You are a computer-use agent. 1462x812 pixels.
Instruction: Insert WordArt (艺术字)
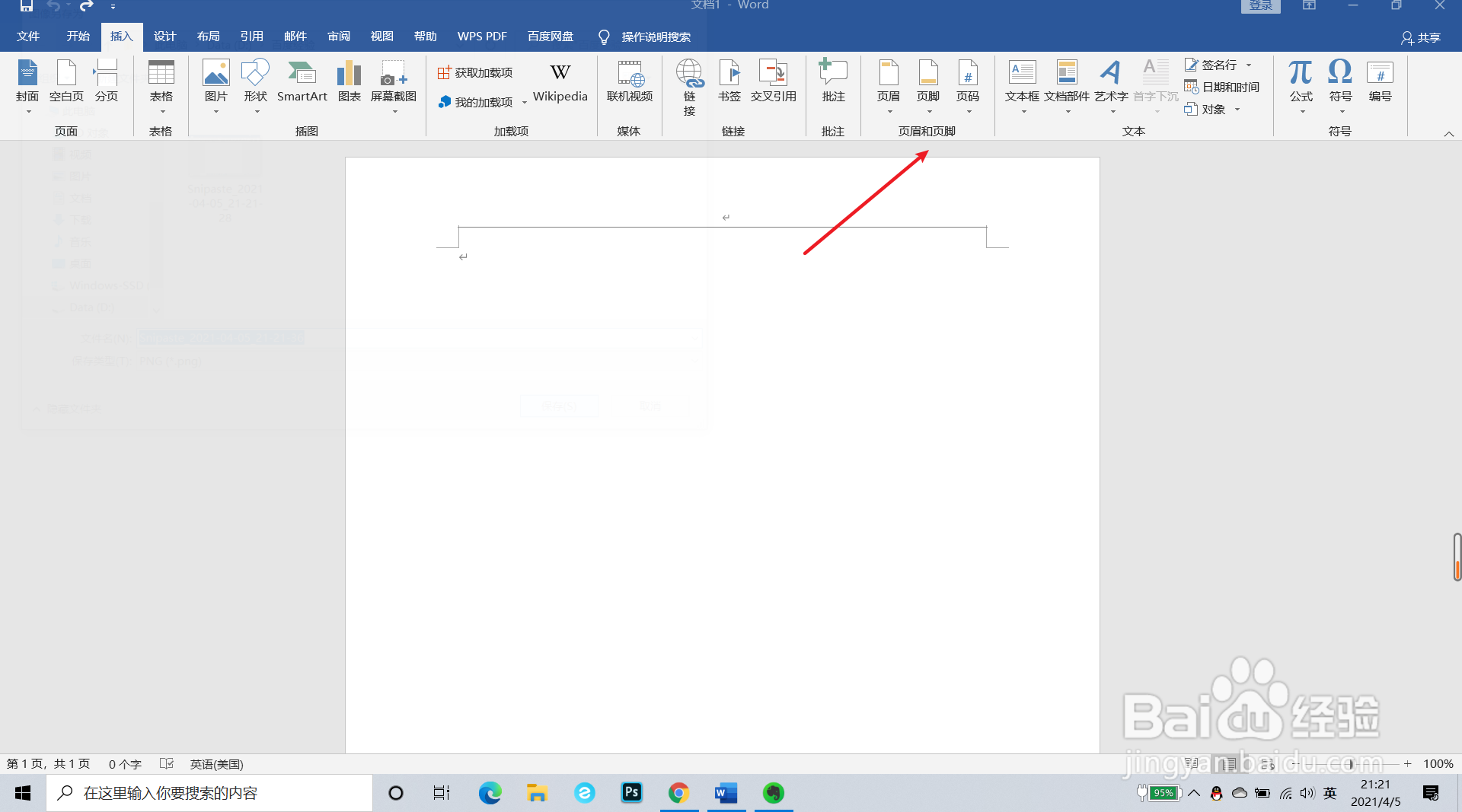point(1111,86)
